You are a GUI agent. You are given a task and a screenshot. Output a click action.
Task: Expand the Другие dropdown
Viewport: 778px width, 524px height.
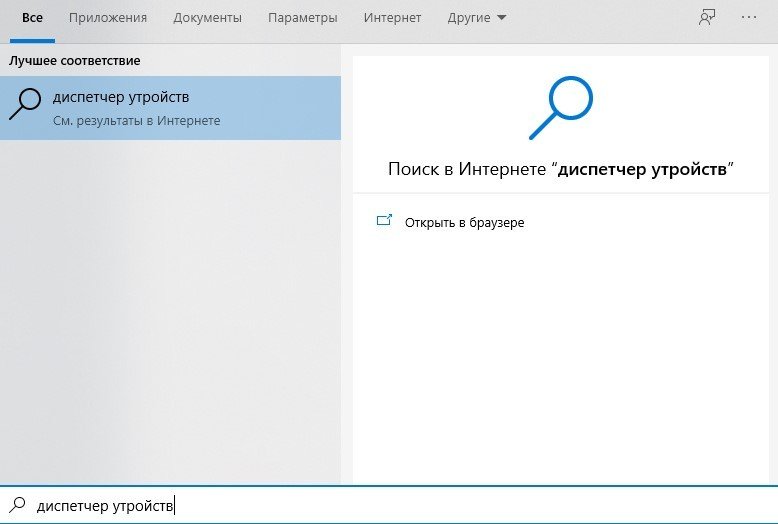(x=477, y=18)
